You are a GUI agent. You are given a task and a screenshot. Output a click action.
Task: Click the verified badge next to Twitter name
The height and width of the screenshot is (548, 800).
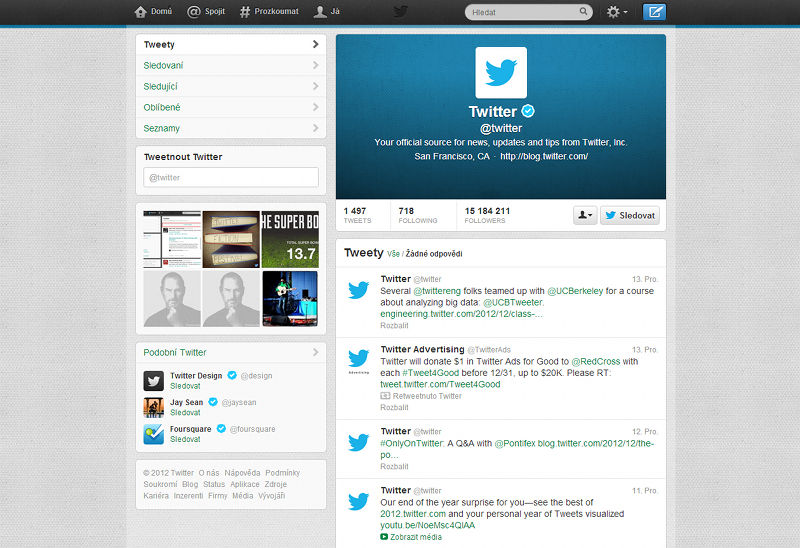(528, 111)
